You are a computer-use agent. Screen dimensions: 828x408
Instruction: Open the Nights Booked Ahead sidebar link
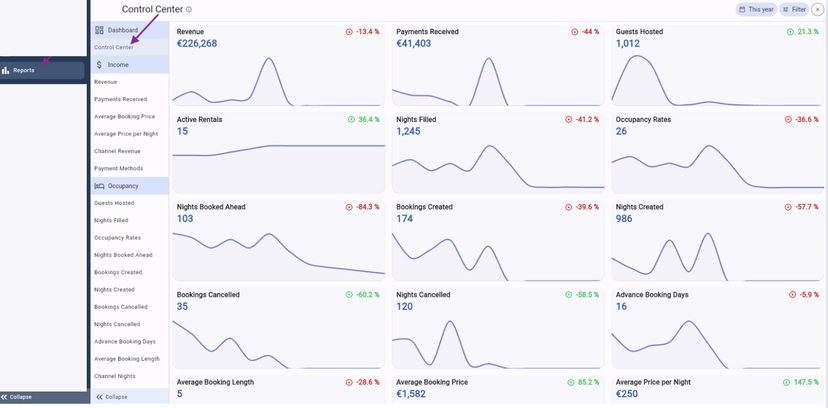pyautogui.click(x=123, y=255)
